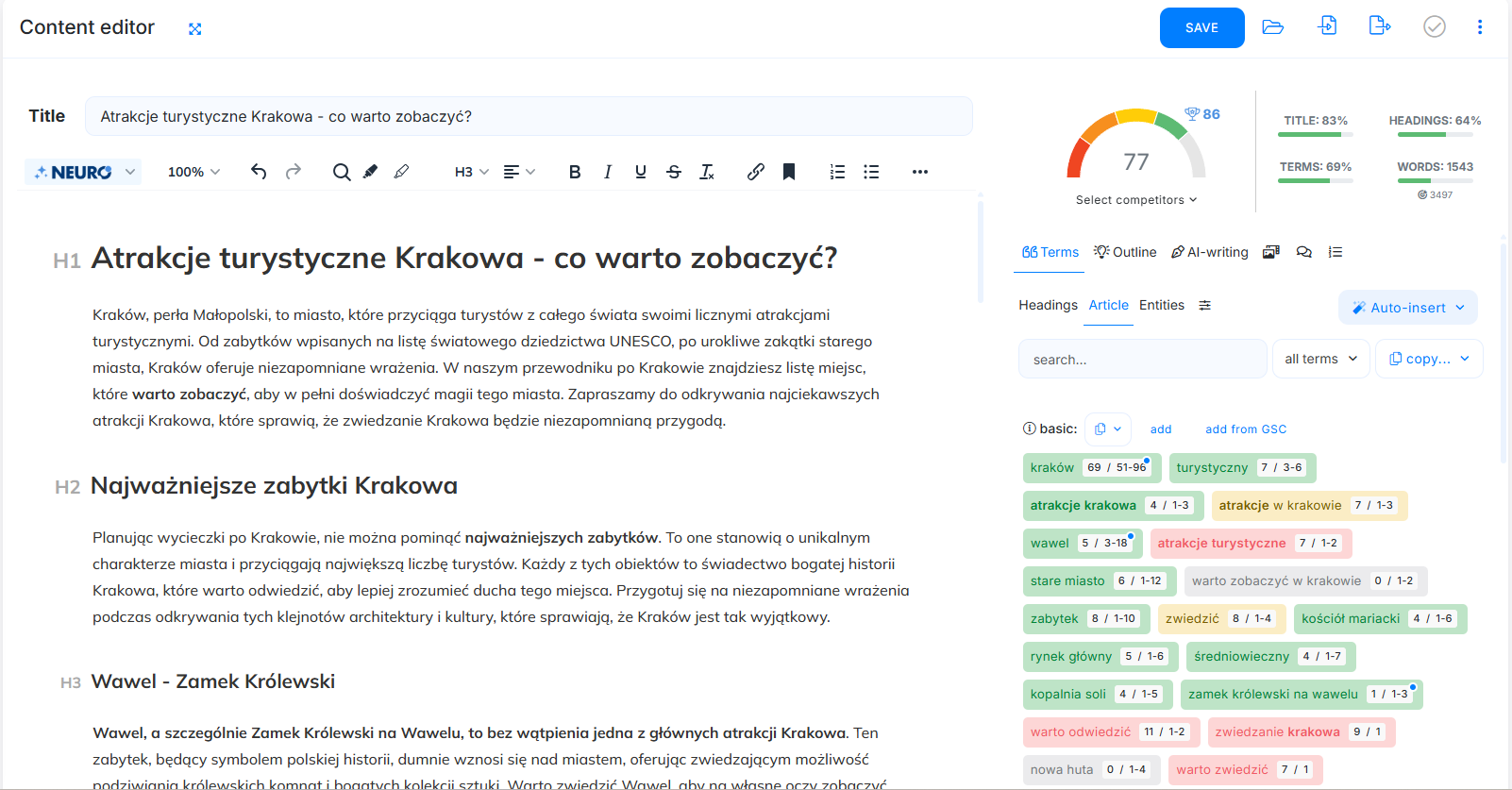Click the insert link icon
The height and width of the screenshot is (790, 1512).
click(755, 172)
